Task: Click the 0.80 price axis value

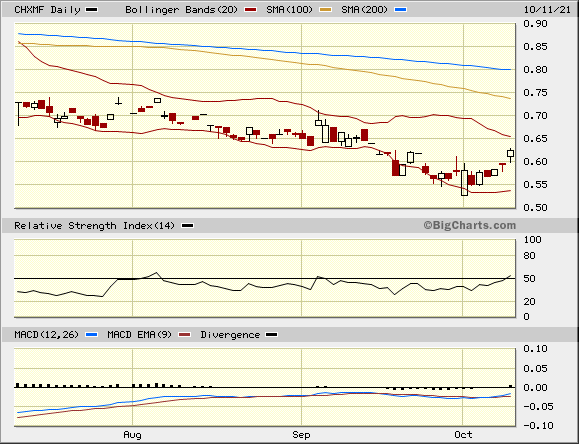Action: click(x=535, y=69)
